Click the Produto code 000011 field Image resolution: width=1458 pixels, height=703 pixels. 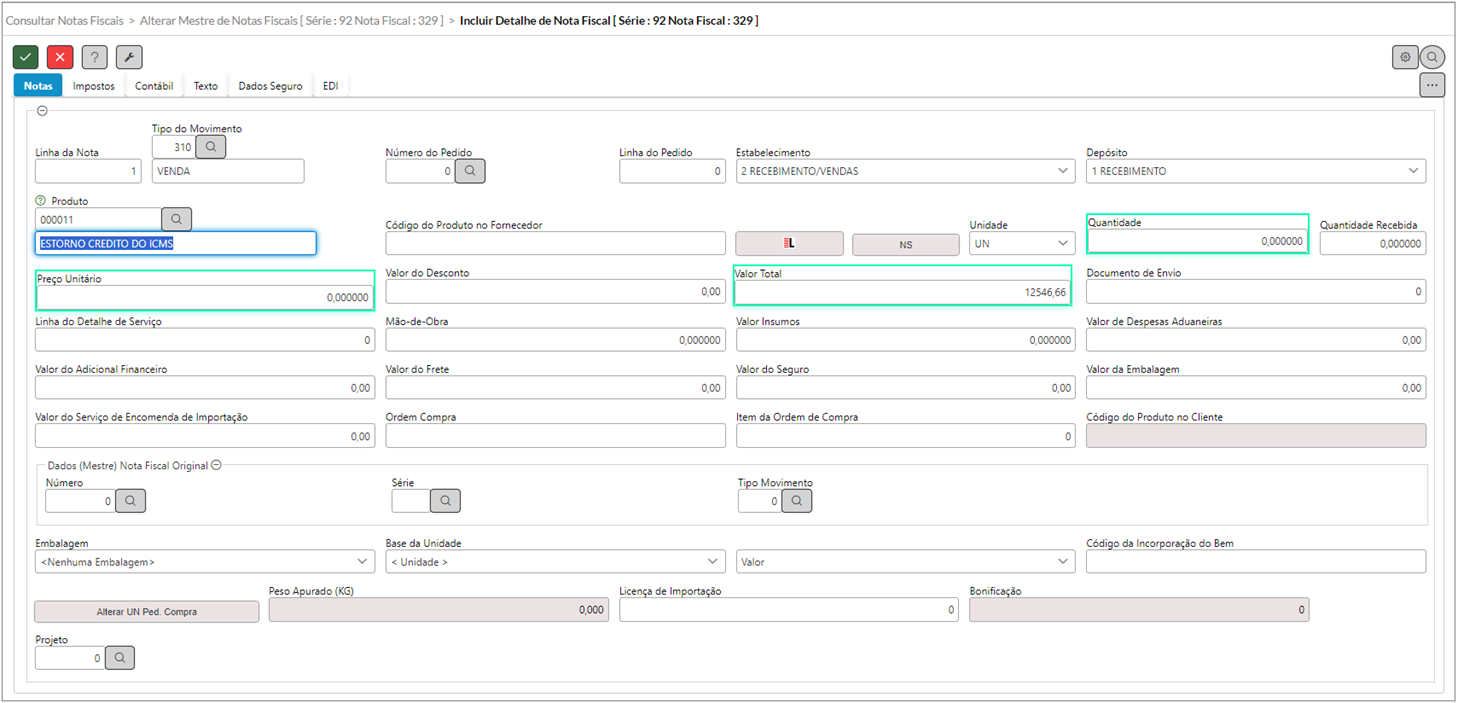[98, 218]
